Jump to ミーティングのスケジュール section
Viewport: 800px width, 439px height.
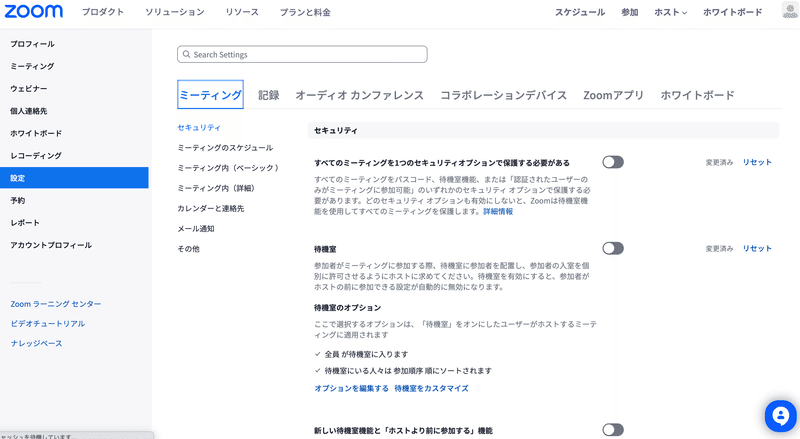pos(225,148)
